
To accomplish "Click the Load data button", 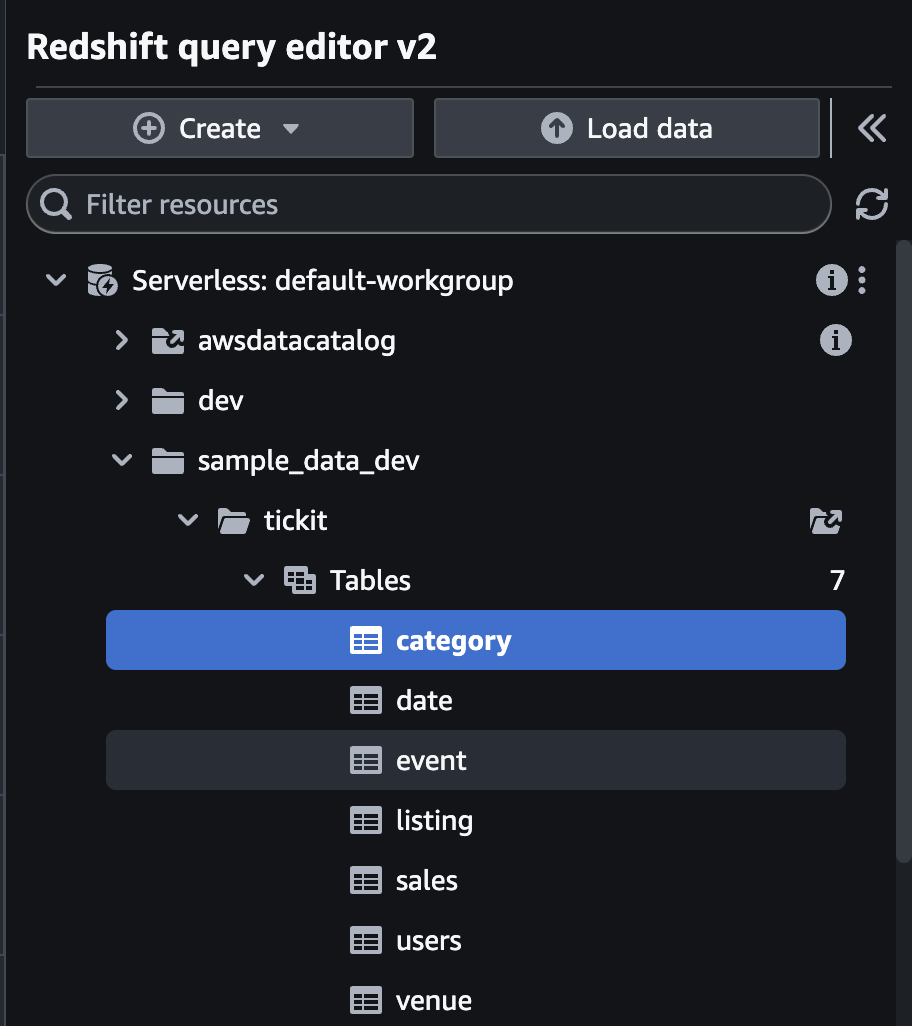I will coord(627,128).
